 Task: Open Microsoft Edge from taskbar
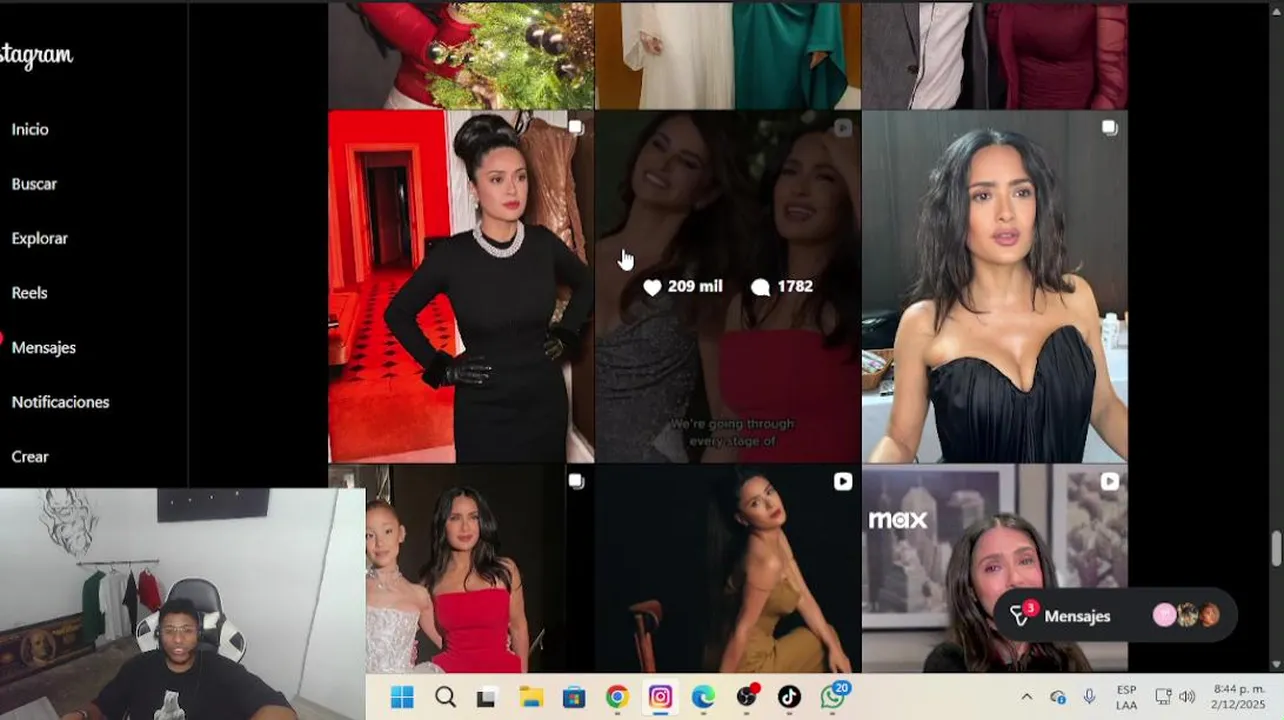coord(703,697)
